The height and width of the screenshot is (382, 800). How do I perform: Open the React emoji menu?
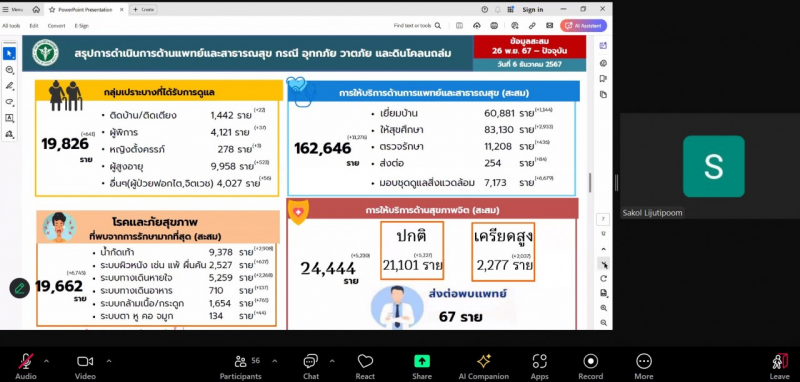pyautogui.click(x=365, y=366)
